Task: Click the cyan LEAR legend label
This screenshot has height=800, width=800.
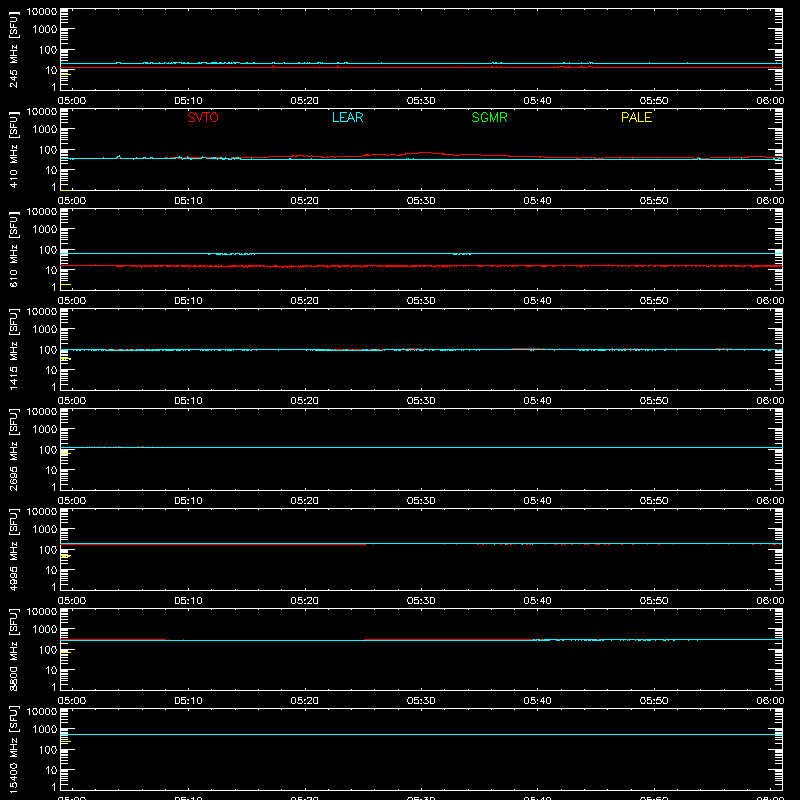Action: coord(347,117)
